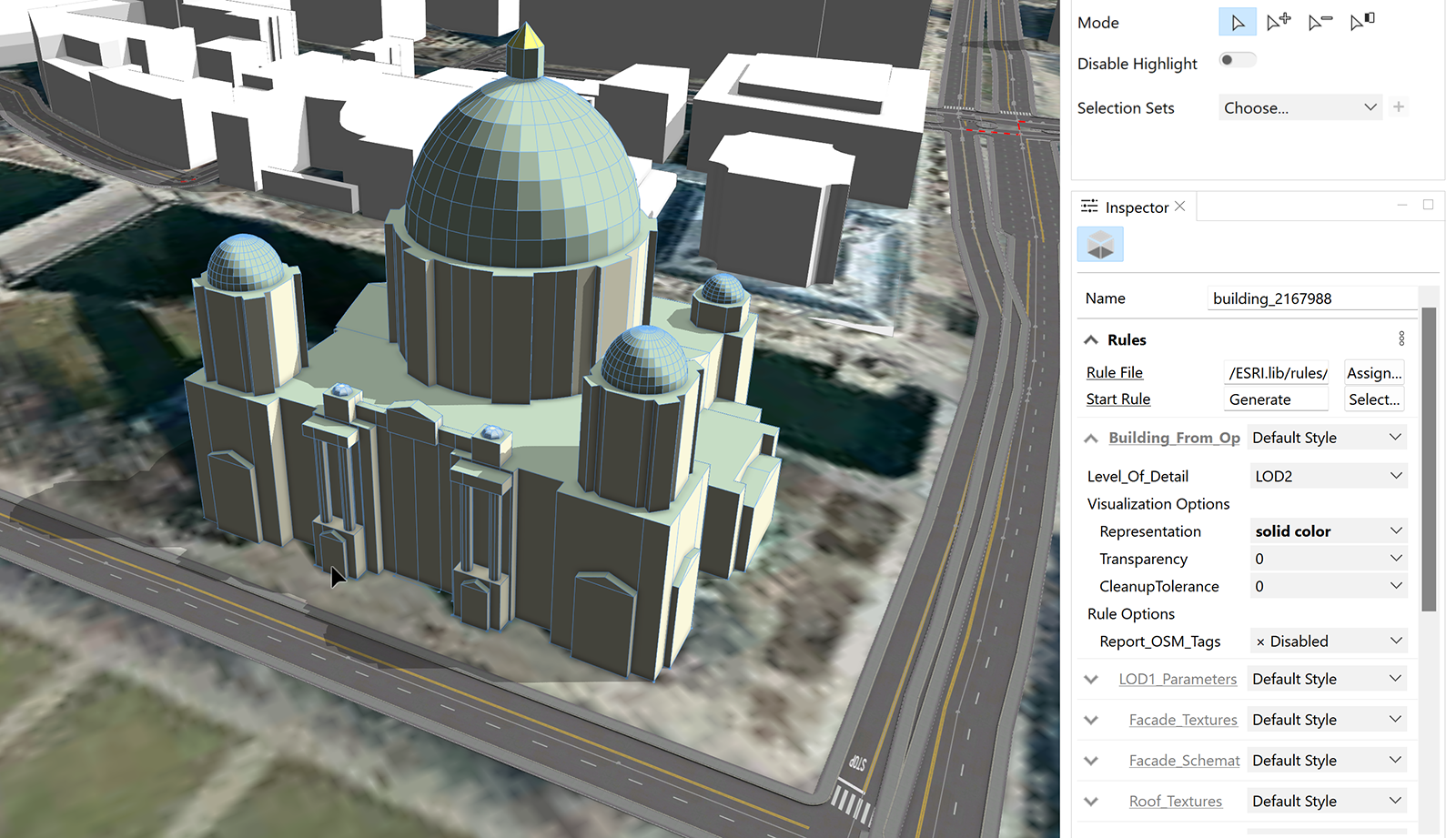The width and height of the screenshot is (1456, 838).
Task: Open the Representation solid color dropdown
Action: click(x=1327, y=531)
